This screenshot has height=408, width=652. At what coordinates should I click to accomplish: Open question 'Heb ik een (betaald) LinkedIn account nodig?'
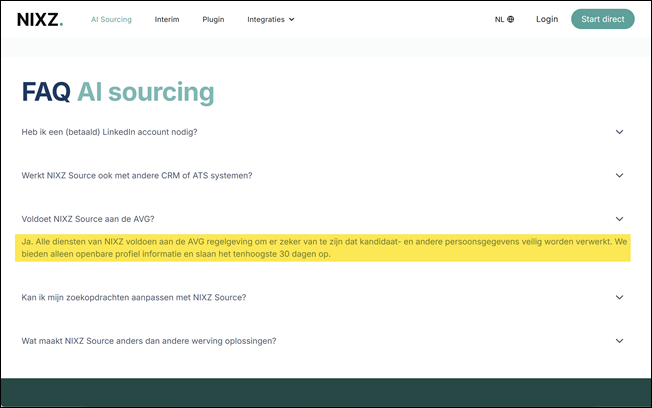tap(109, 132)
